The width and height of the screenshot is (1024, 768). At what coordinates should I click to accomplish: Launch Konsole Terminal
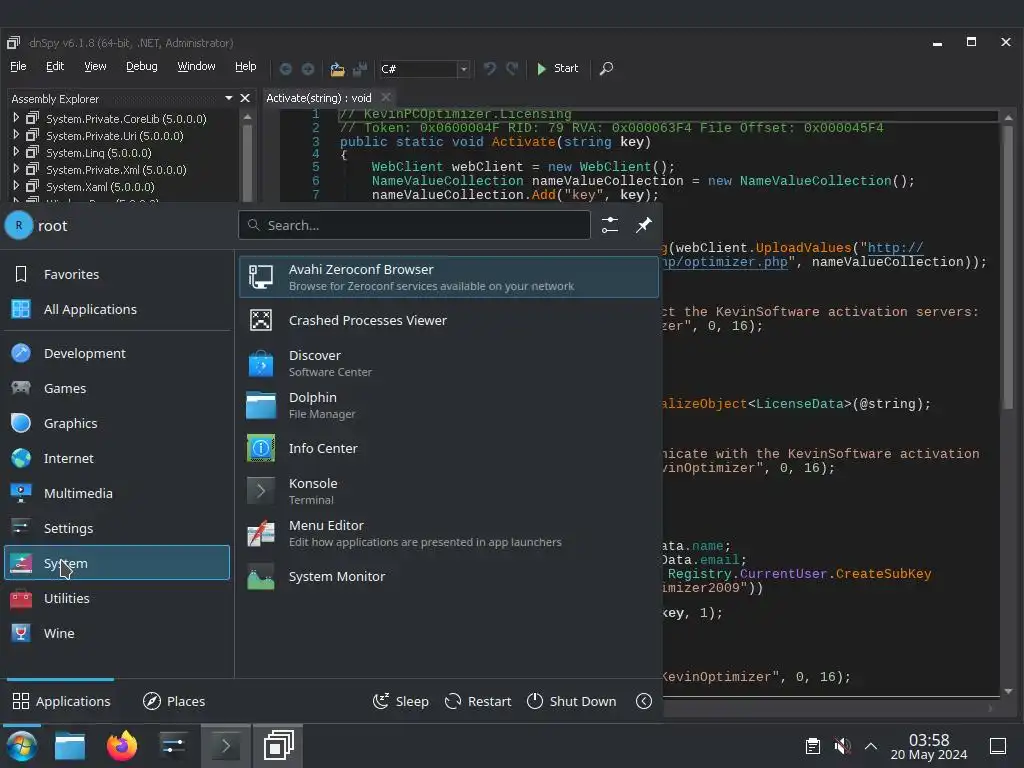coord(449,491)
